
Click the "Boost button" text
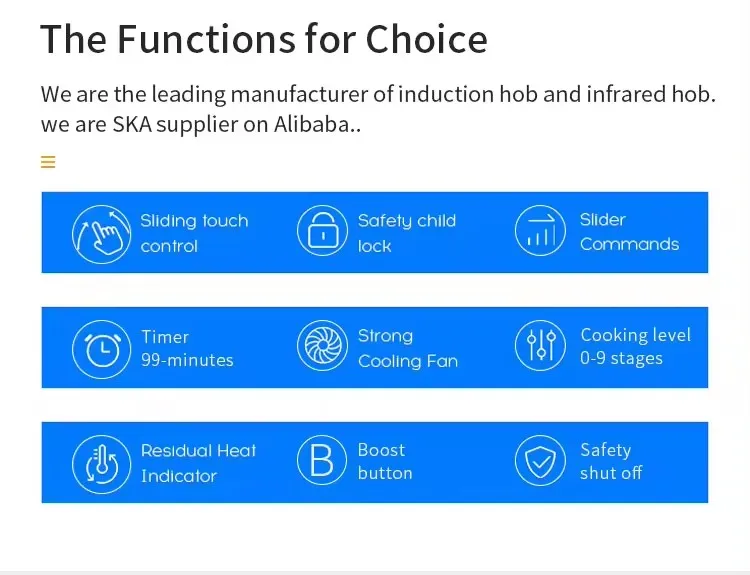click(385, 462)
